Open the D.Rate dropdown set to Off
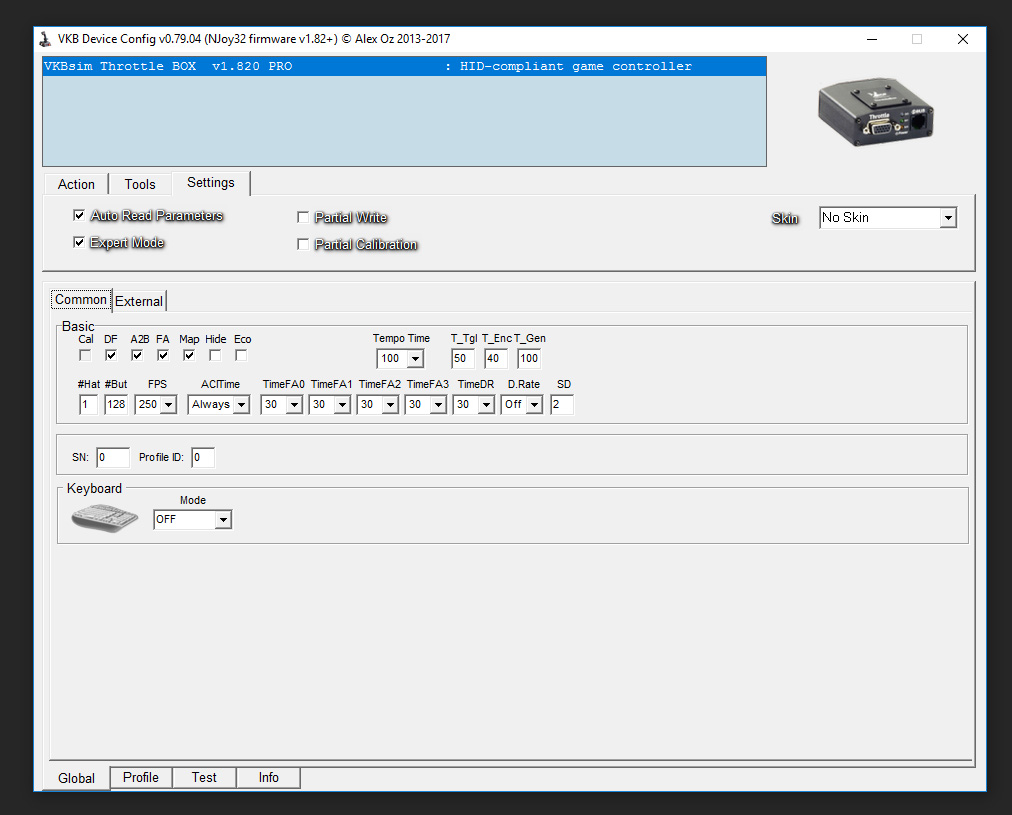This screenshot has width=1012, height=815. 521,405
